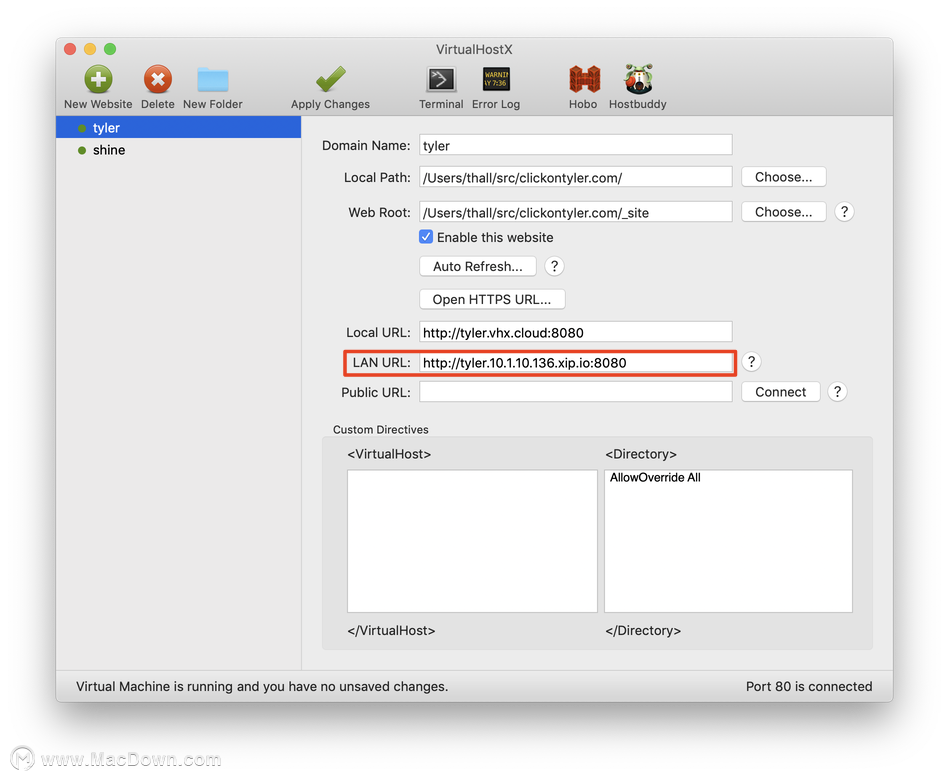This screenshot has height=776, width=949.
Task: Launch the Hostbuddy toolbar icon
Action: [x=638, y=79]
